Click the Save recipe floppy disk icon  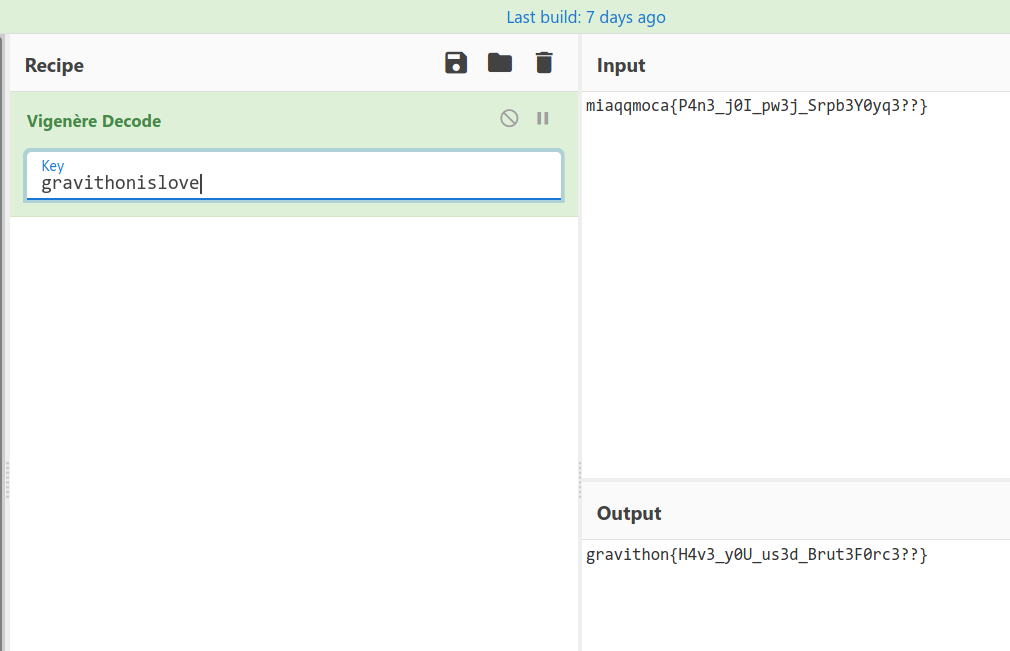tap(456, 63)
